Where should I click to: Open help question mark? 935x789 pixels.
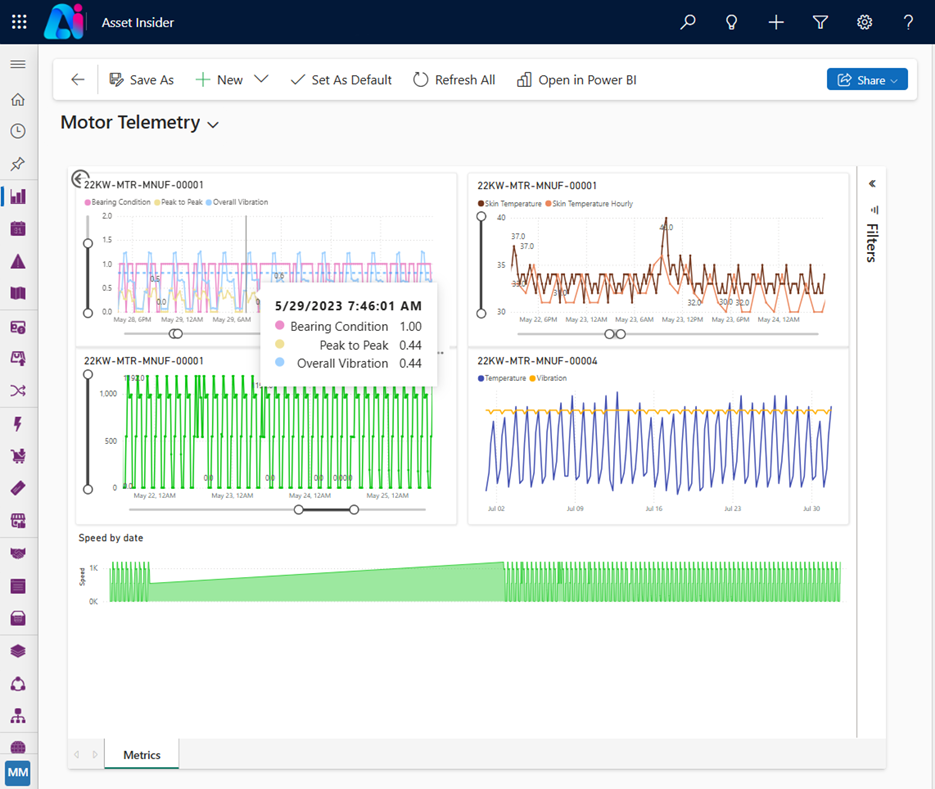pos(908,22)
